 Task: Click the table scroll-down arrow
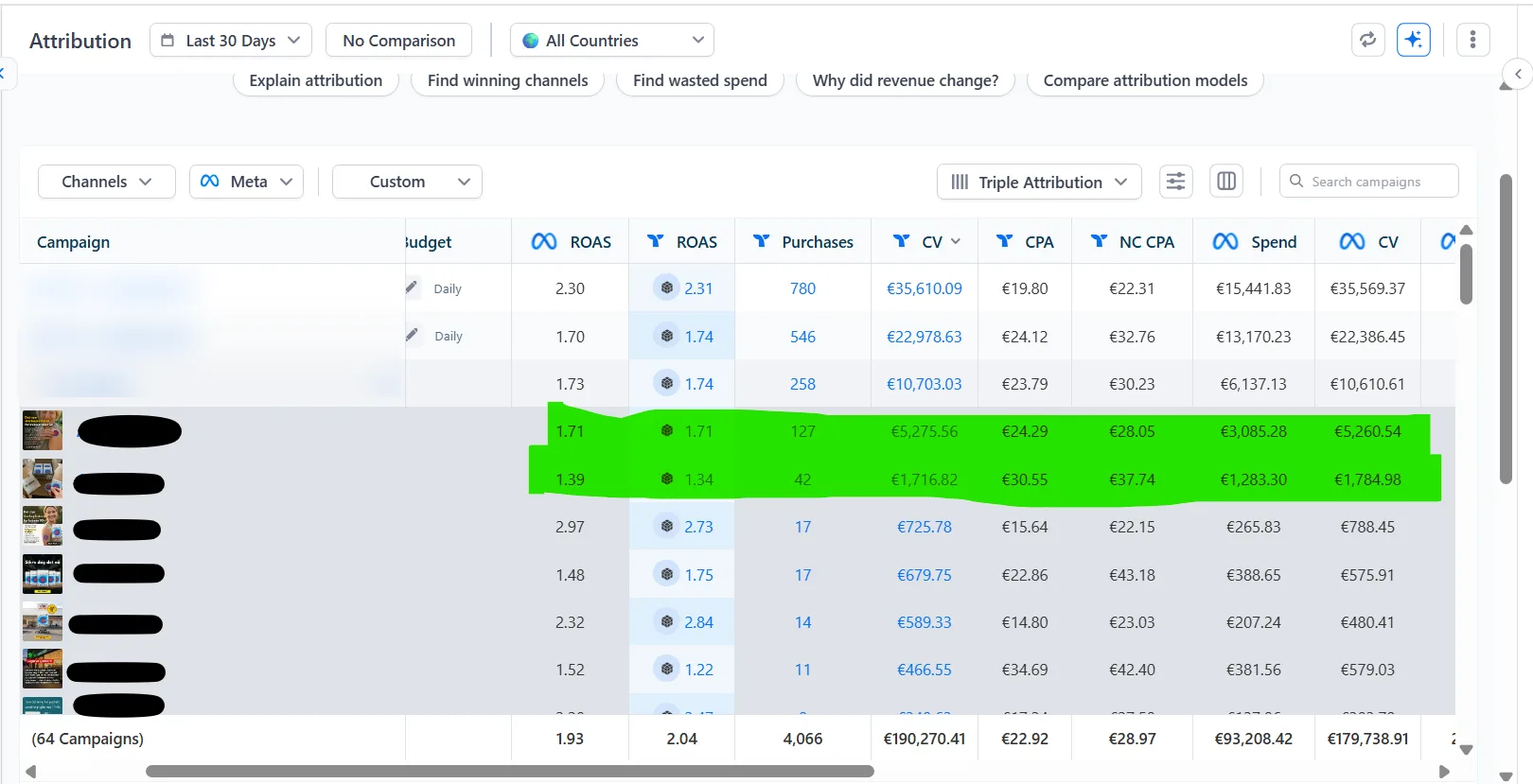tap(1466, 750)
